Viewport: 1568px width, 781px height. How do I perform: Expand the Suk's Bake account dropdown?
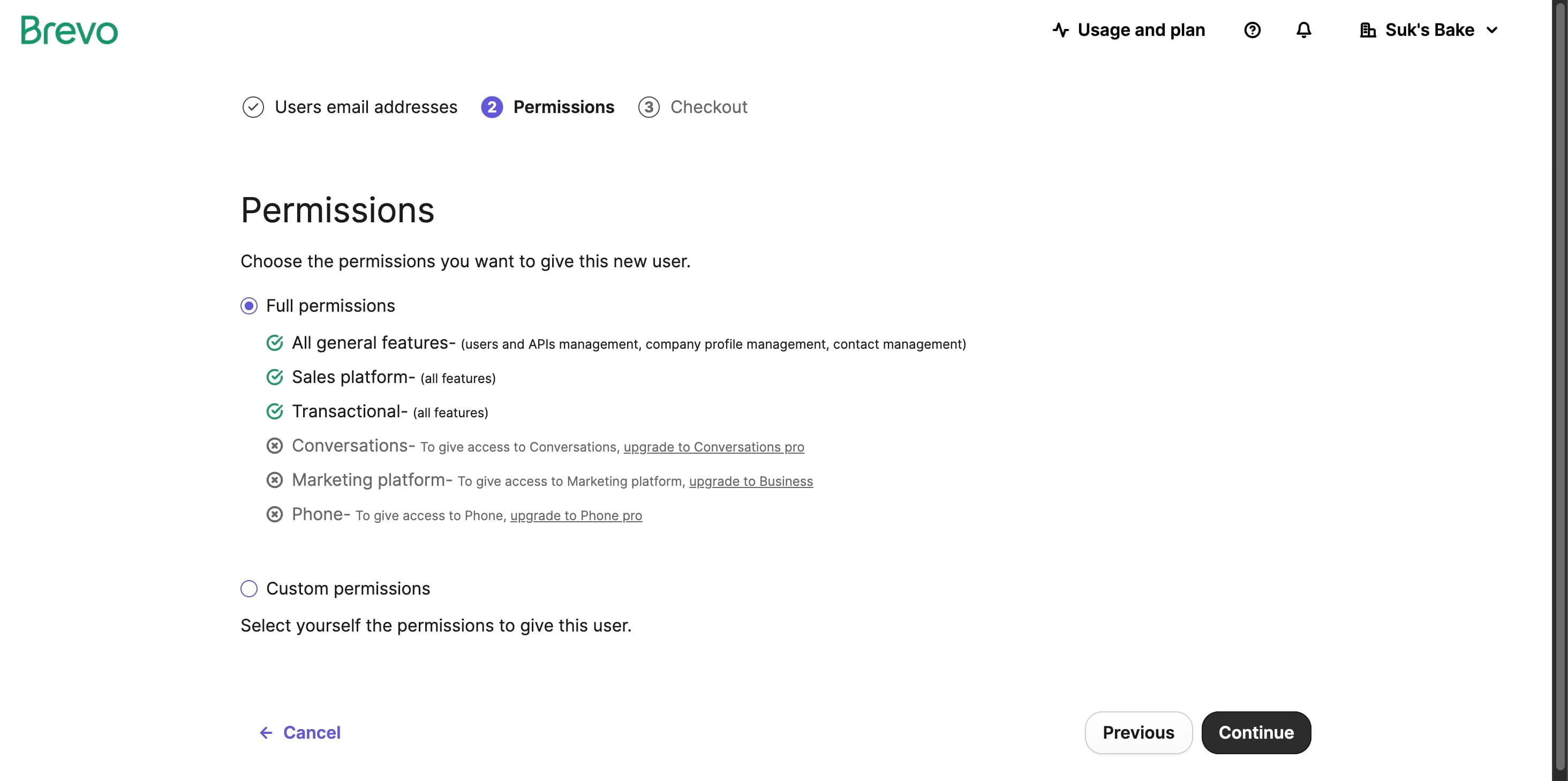1492,30
